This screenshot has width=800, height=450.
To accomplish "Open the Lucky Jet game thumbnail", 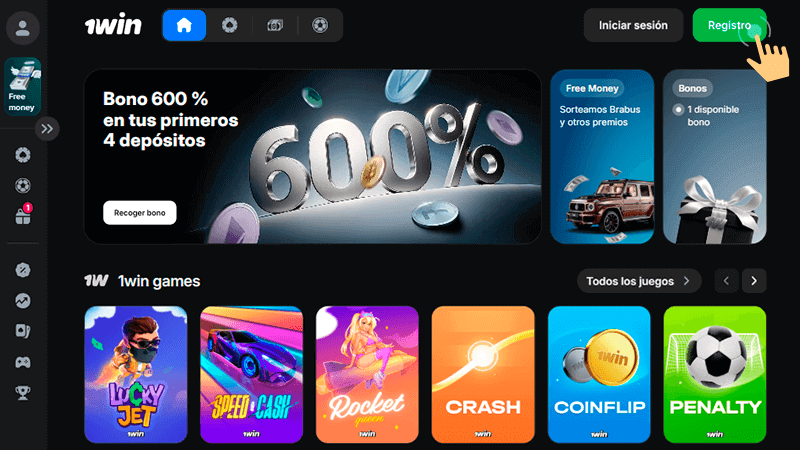I will (x=136, y=374).
